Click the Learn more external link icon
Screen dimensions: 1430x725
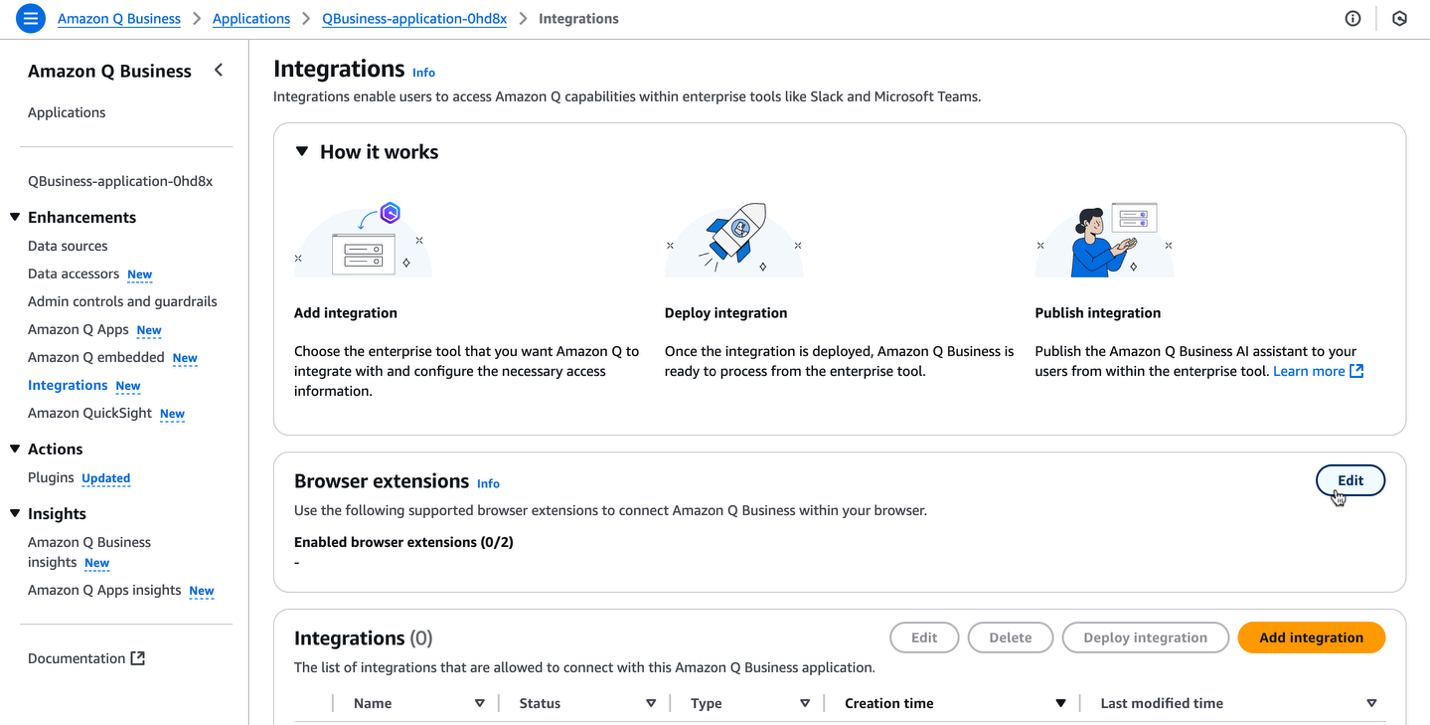1357,371
